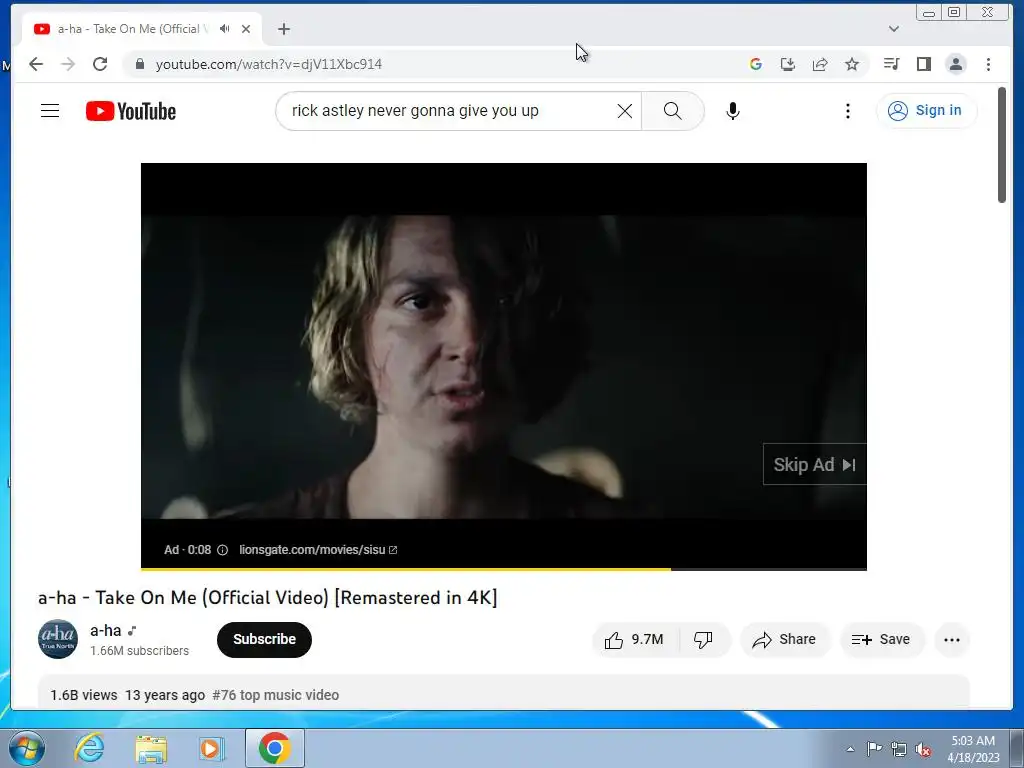The image size is (1024, 768).
Task: Open more actions ellipsis beside Save
Action: coord(952,639)
